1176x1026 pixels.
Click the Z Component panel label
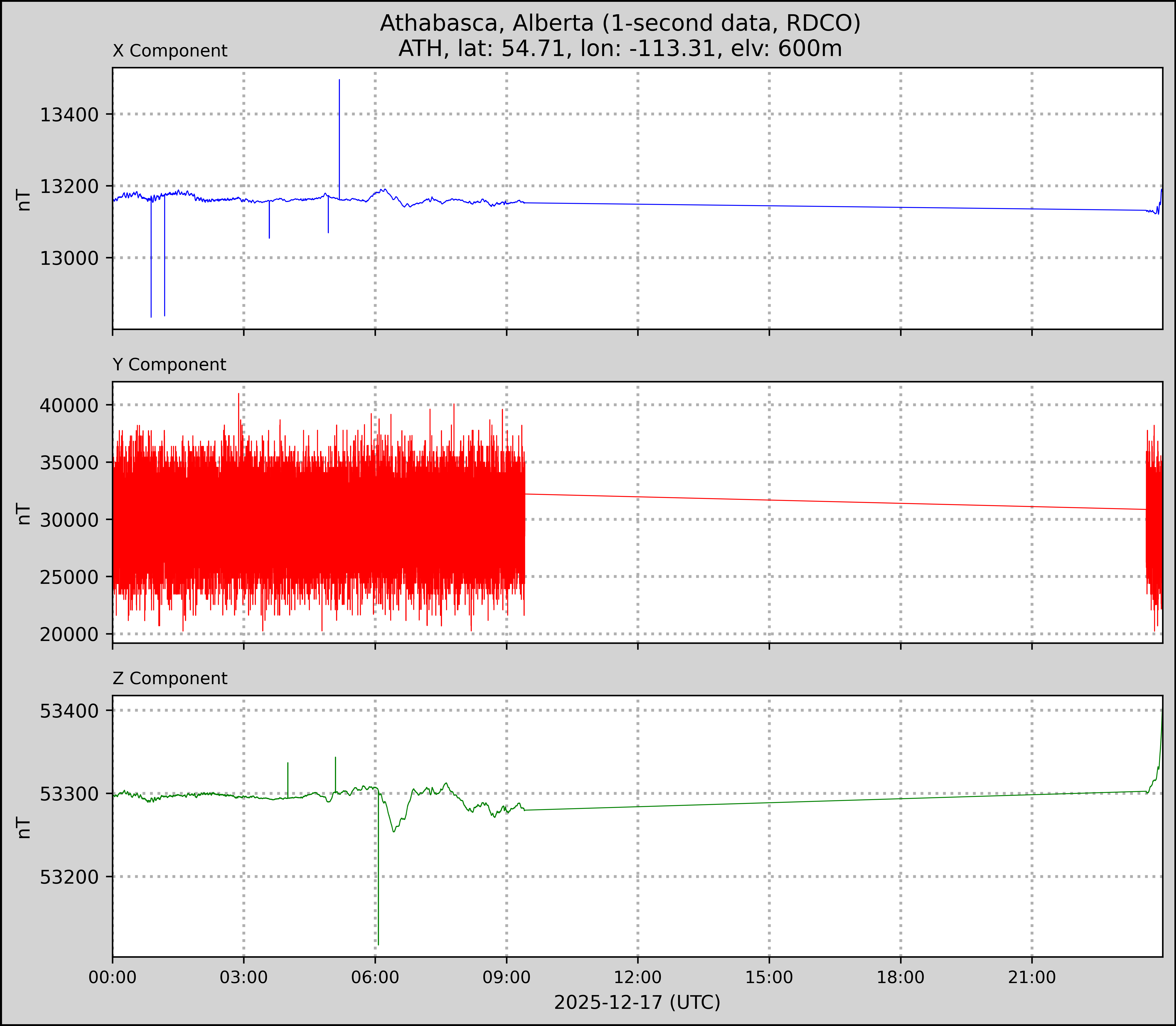170,679
